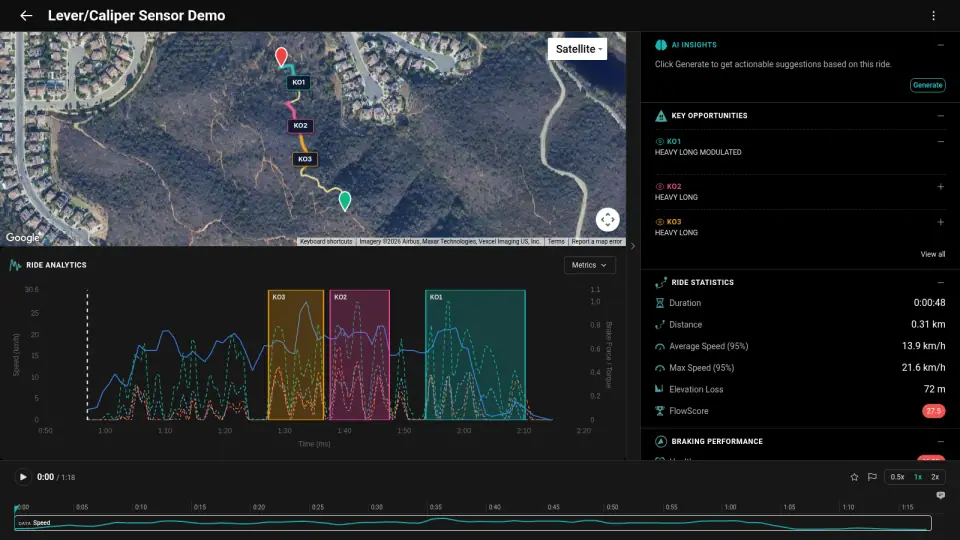Click the FlowScore 27.5 badge
Image resolution: width=960 pixels, height=540 pixels.
click(x=933, y=411)
